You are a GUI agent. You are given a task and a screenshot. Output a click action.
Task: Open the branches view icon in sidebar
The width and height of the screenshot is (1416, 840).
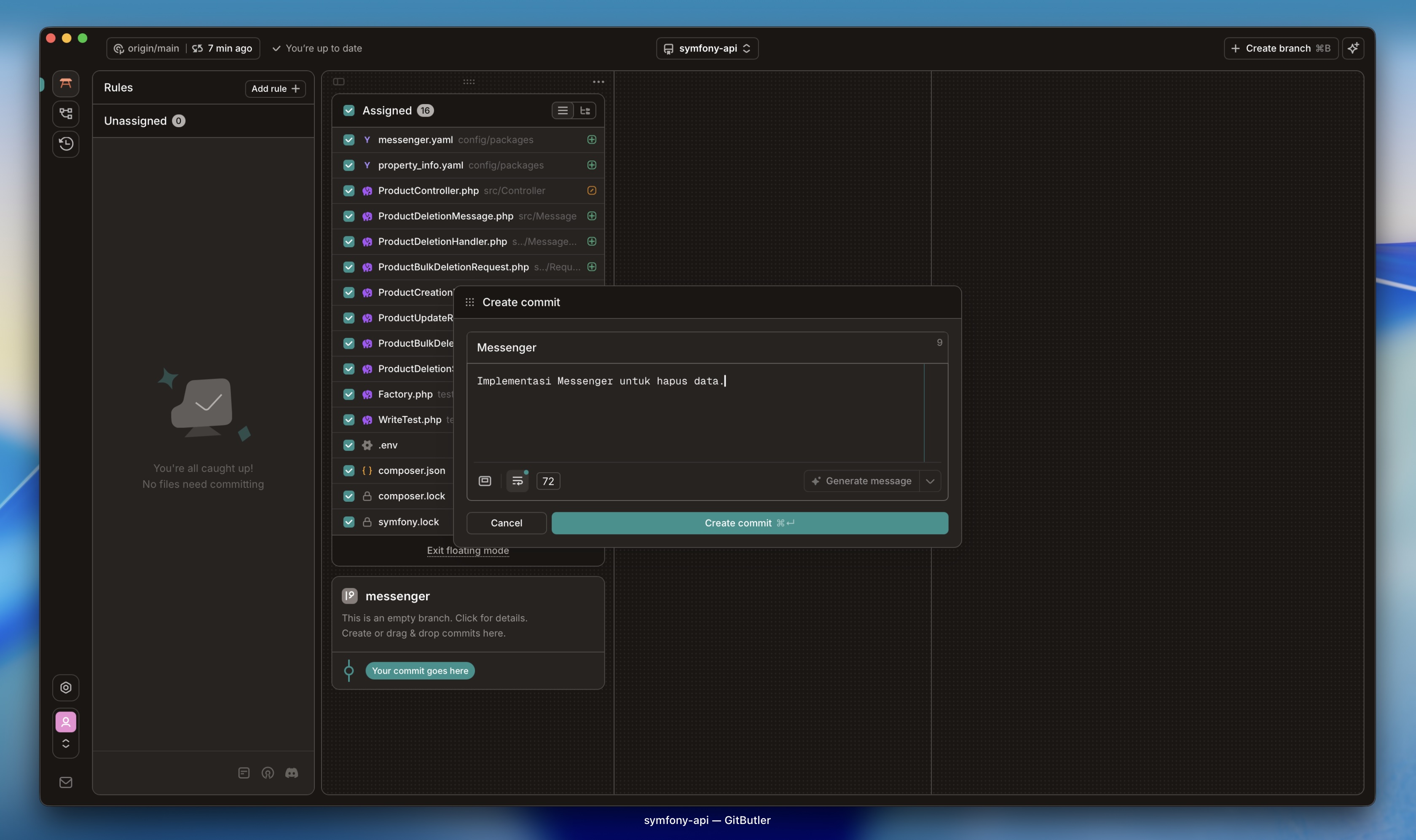pos(66,114)
